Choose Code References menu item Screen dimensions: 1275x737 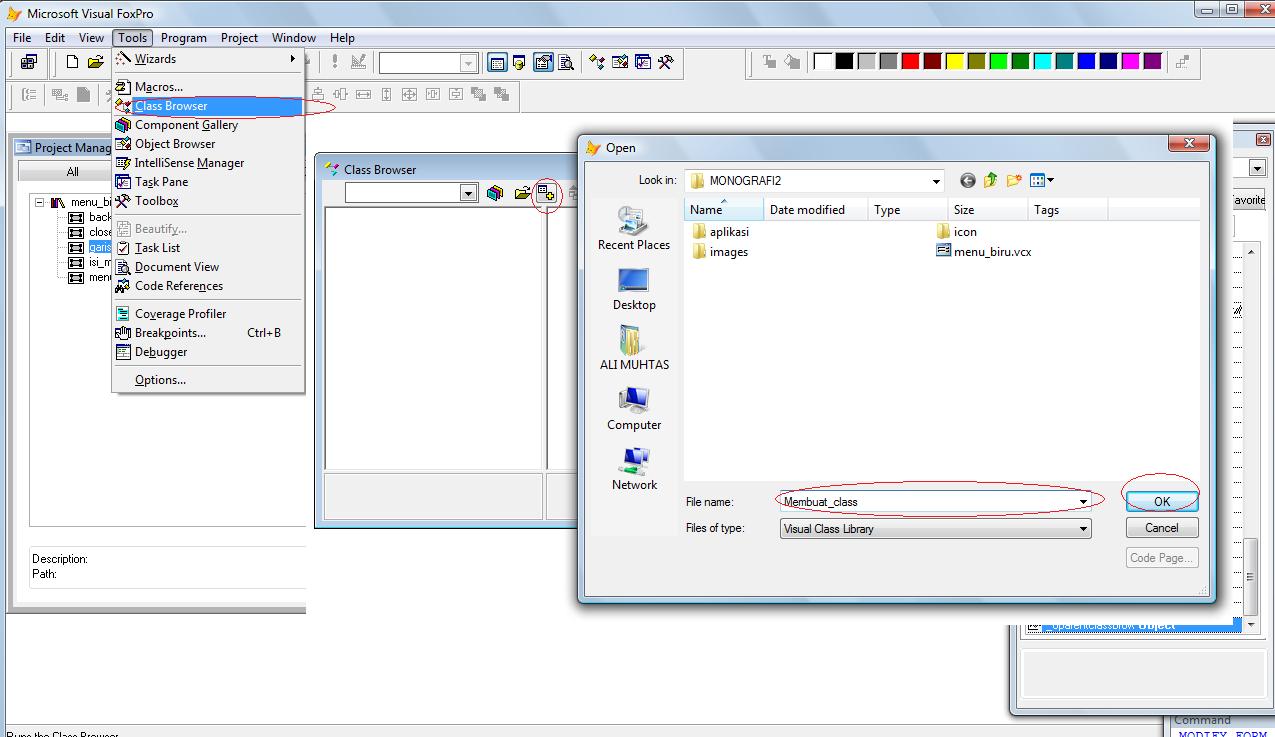[x=207, y=286]
